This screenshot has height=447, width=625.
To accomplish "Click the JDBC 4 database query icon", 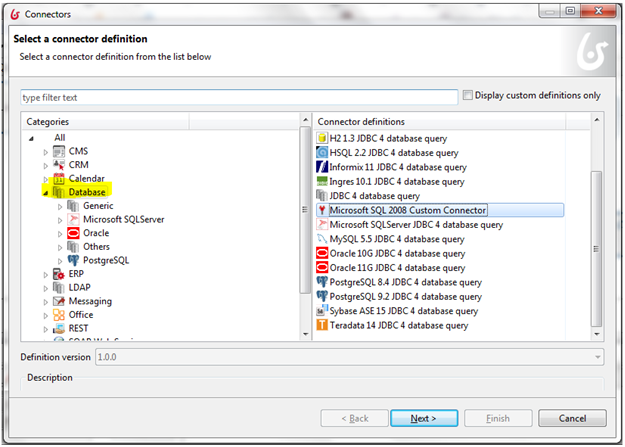I will point(322,196).
